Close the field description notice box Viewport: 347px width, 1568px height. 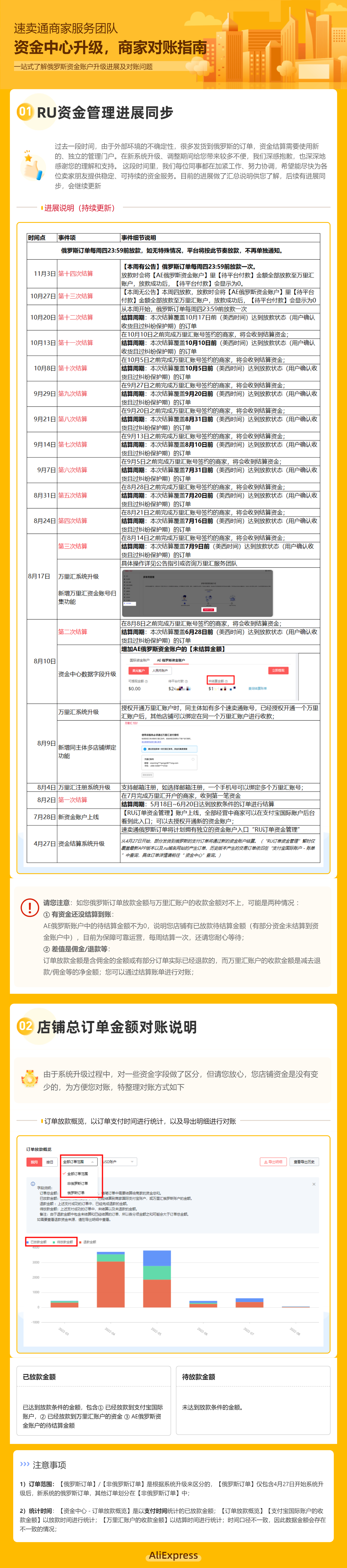pyautogui.click(x=314, y=1184)
